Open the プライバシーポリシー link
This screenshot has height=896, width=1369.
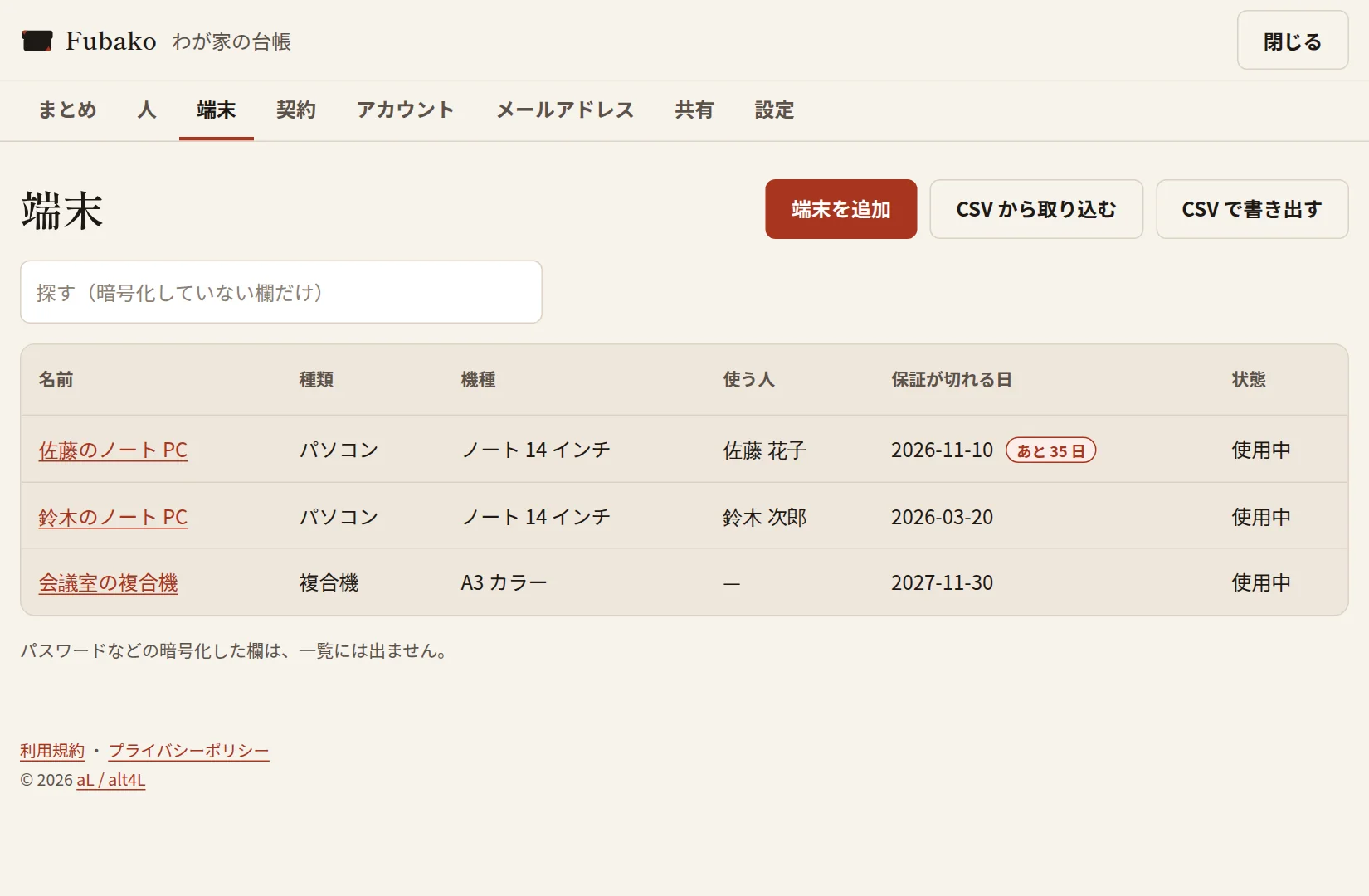point(189,750)
